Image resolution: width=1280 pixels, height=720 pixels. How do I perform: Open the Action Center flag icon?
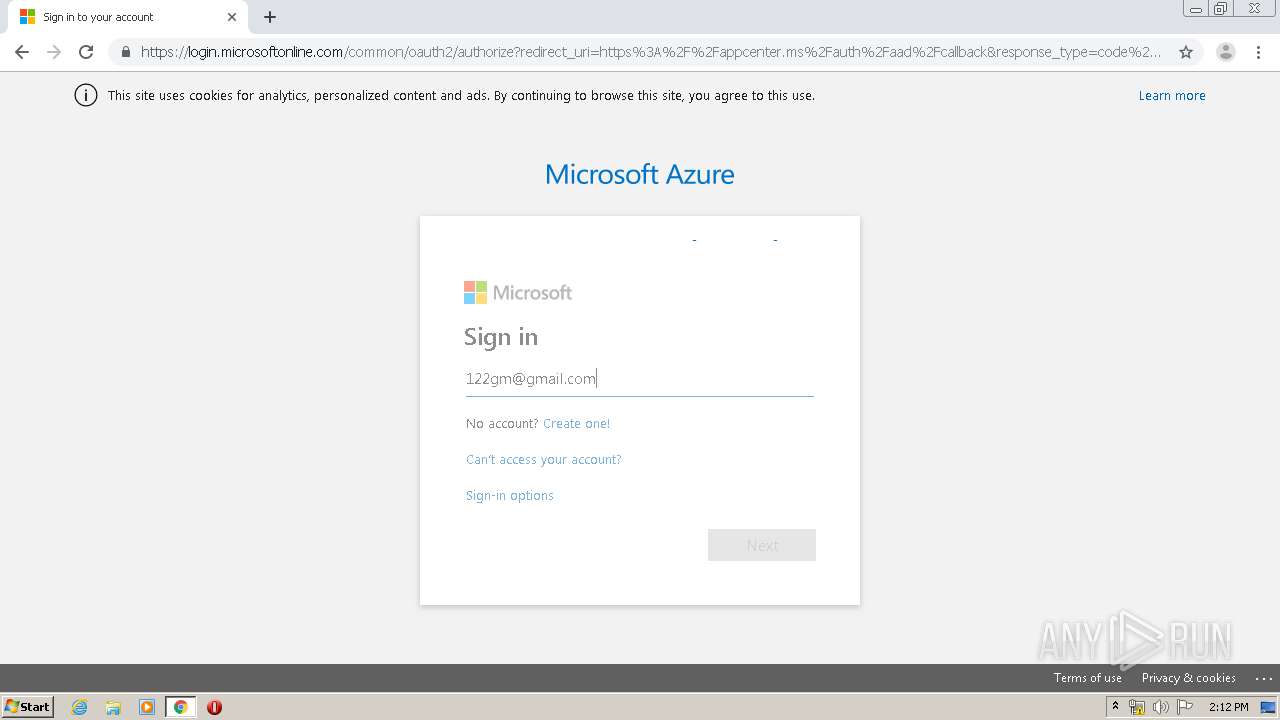(x=1185, y=707)
